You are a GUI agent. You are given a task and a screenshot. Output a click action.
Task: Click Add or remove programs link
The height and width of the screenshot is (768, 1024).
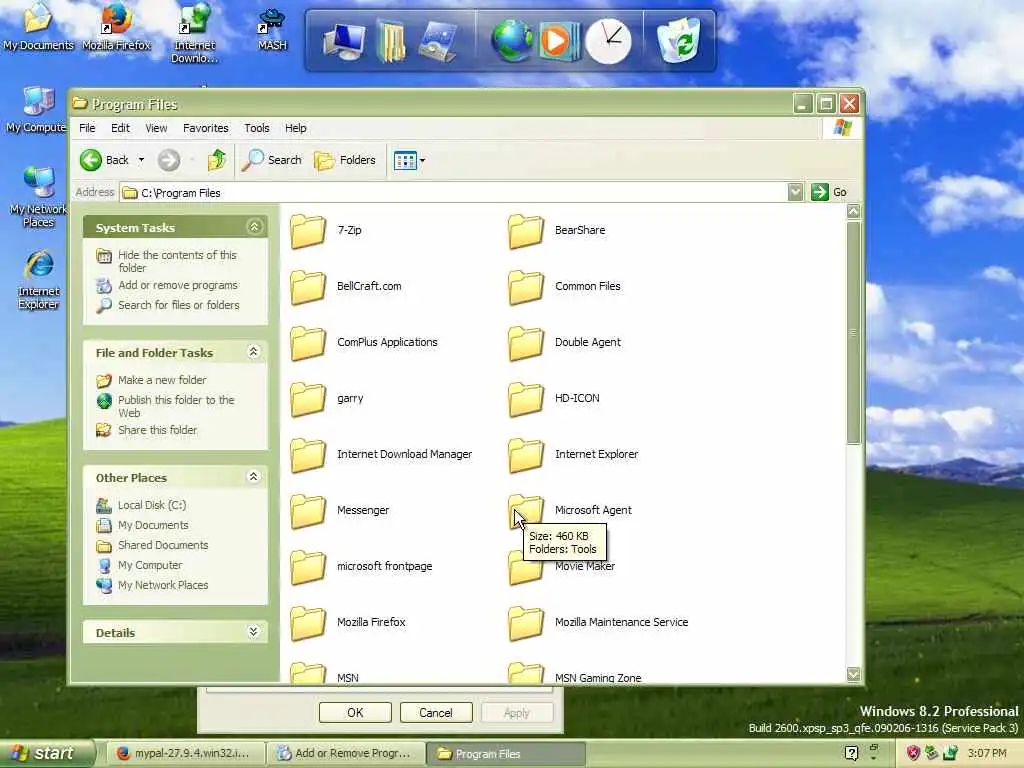coord(178,285)
